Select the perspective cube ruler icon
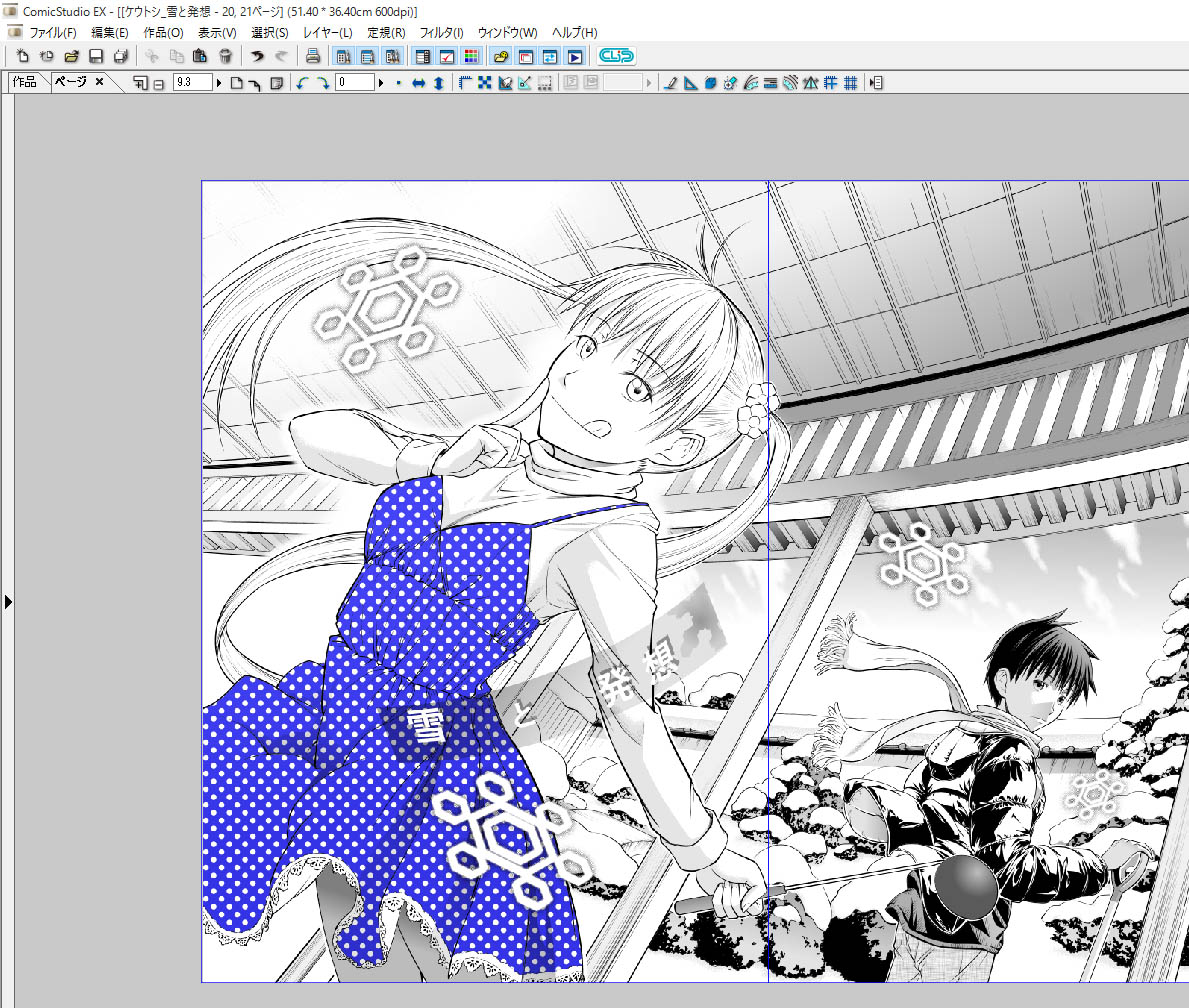The image size is (1189, 1008). click(711, 83)
